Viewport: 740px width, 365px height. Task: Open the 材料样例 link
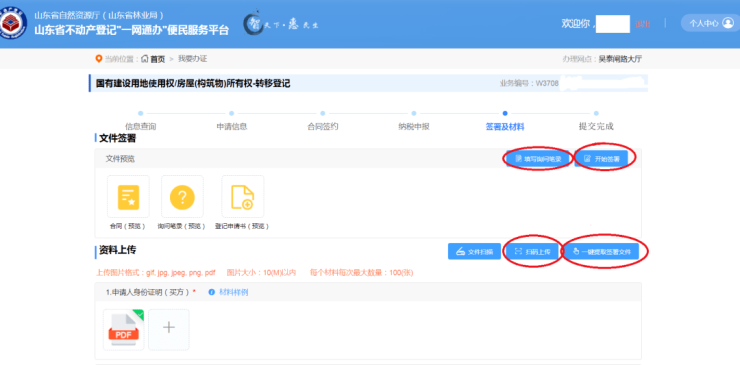tap(234, 292)
